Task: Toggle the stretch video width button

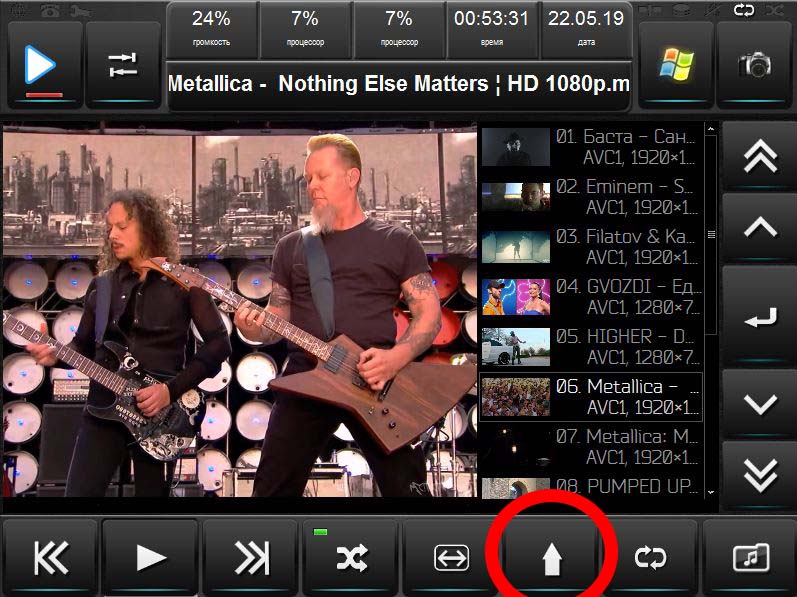Action: pos(451,558)
